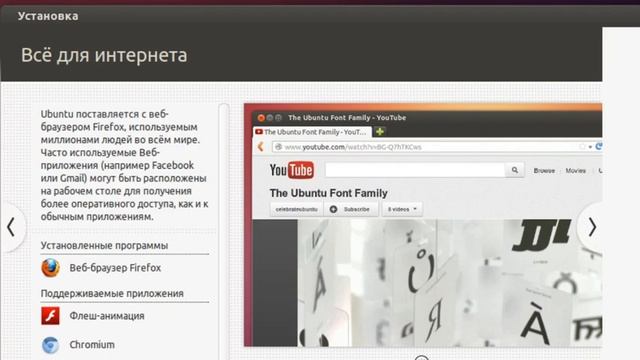Viewport: 640px width, 360px height.
Task: Open the Browse link on YouTube
Action: (544, 171)
